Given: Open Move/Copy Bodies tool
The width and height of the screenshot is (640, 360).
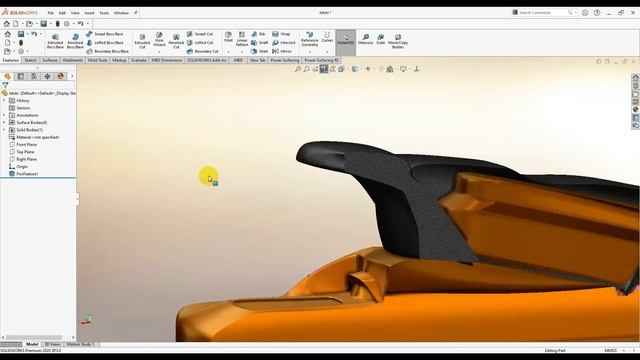Looking at the screenshot, I should [x=398, y=41].
